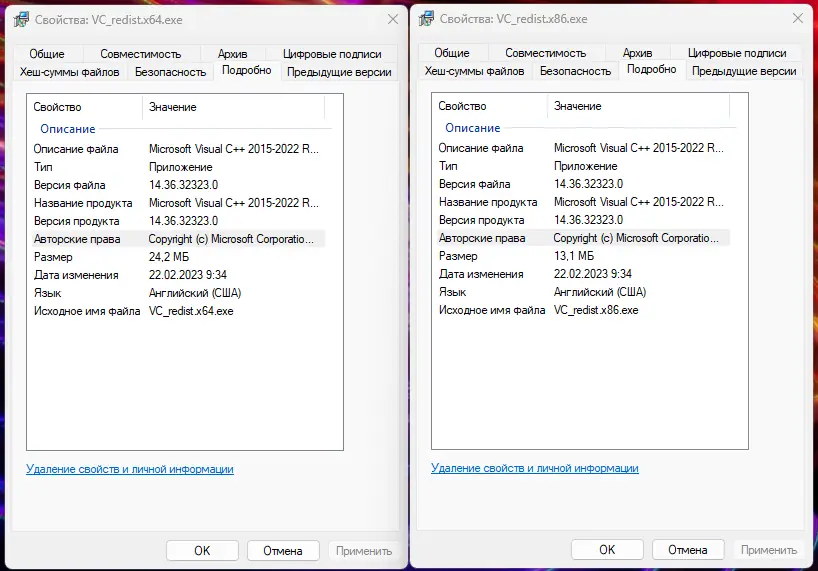Click the VC_redist.x64.exe title bar icon
Viewport: 818px width, 571px height.
21,19
